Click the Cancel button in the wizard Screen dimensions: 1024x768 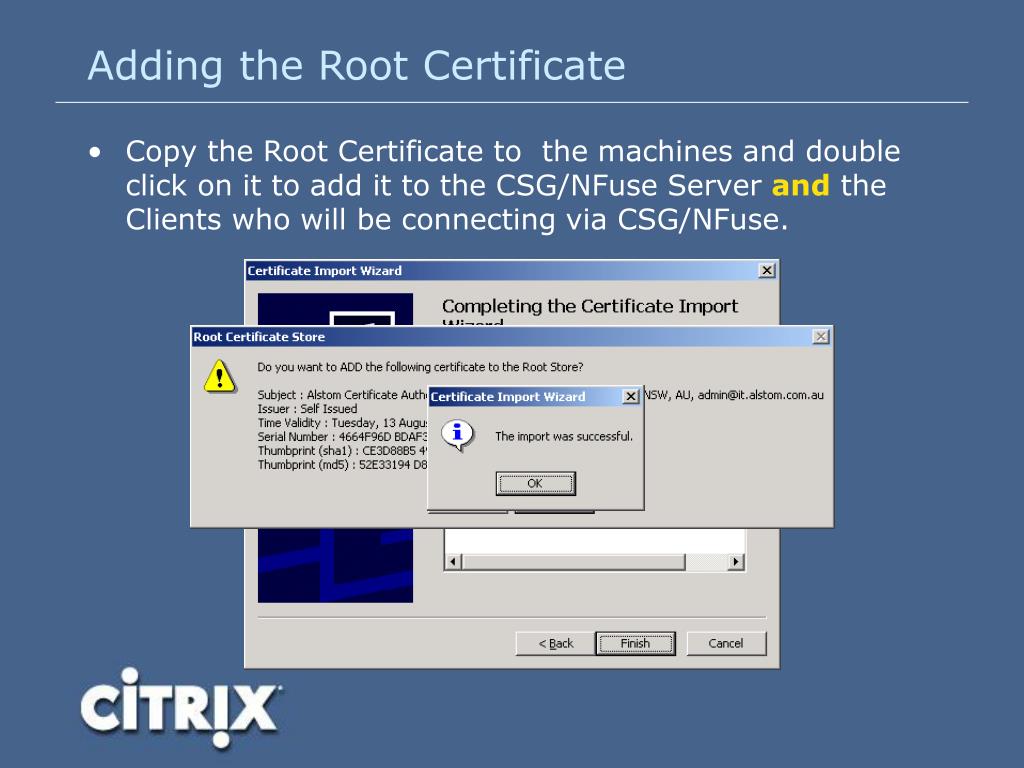click(x=725, y=643)
